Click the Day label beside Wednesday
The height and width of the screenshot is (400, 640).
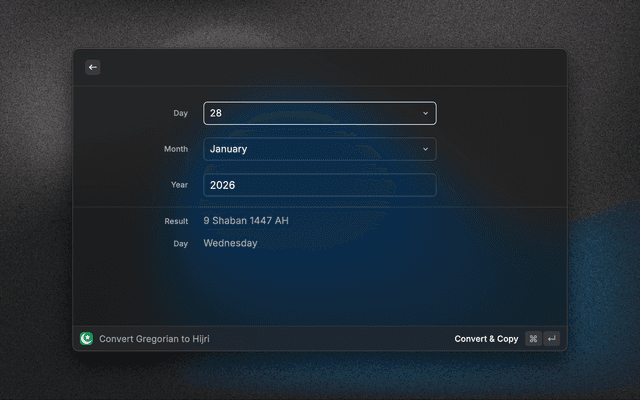click(180, 243)
